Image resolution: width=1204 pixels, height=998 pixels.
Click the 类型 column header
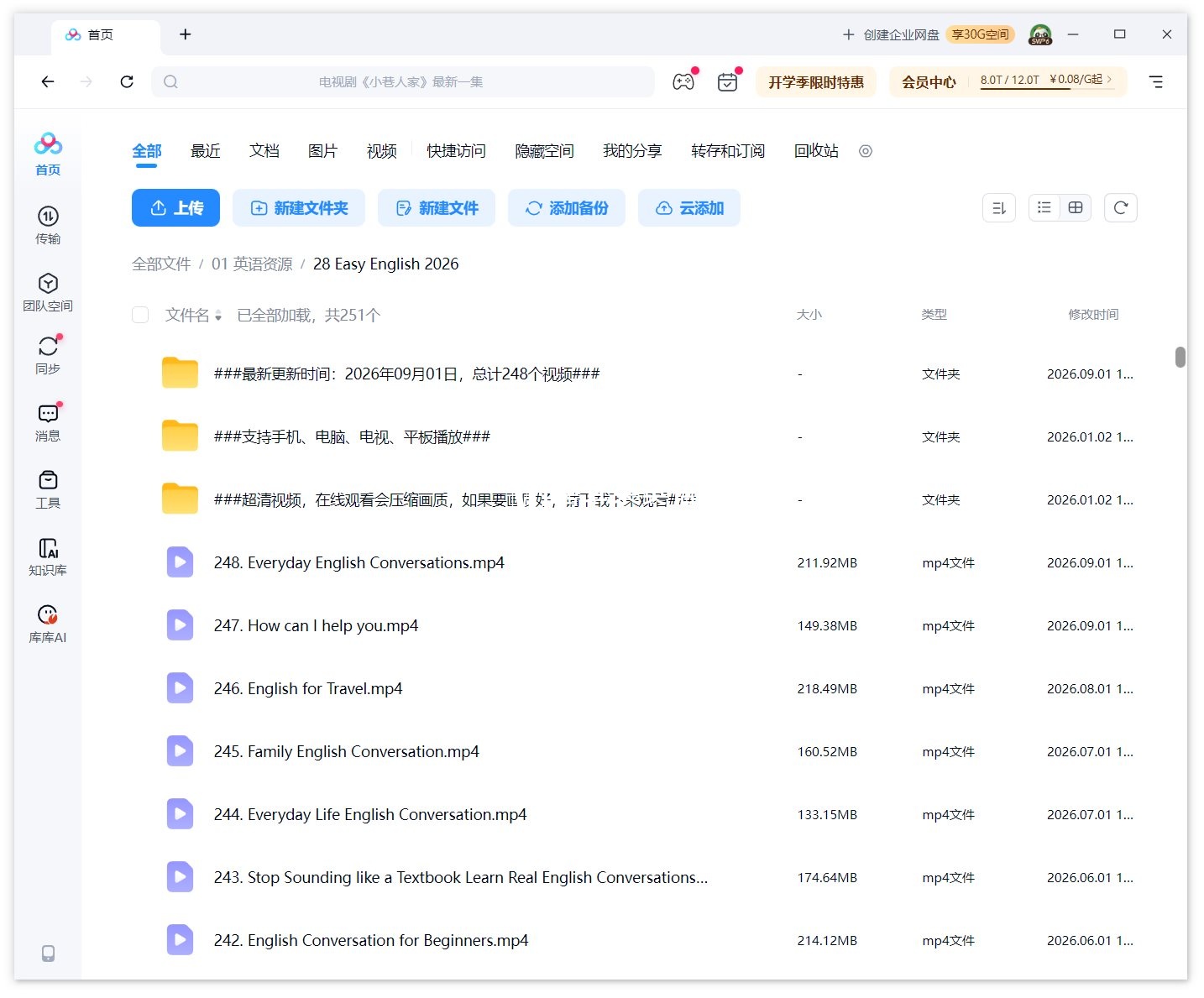coord(934,315)
